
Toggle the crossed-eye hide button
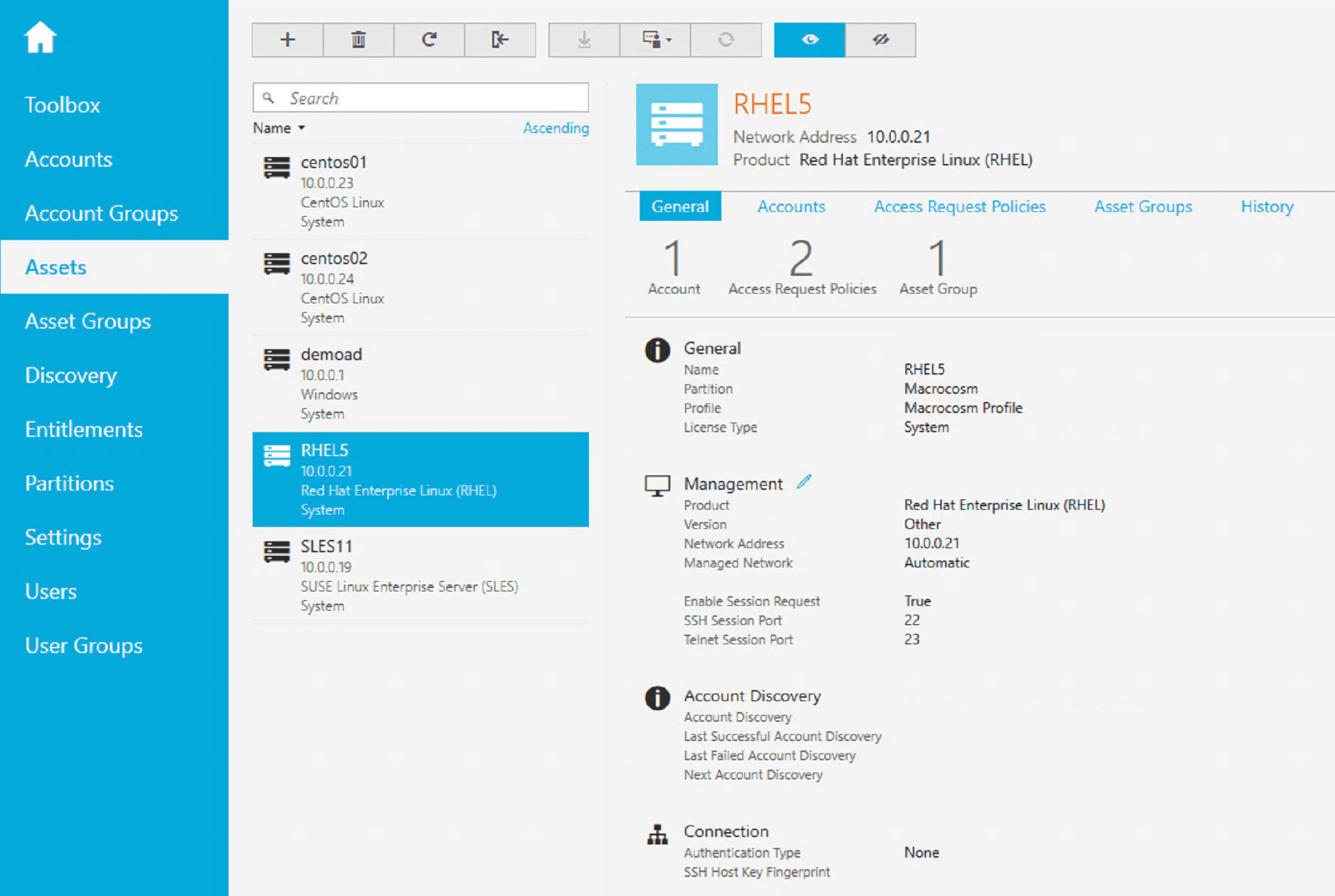pos(881,40)
